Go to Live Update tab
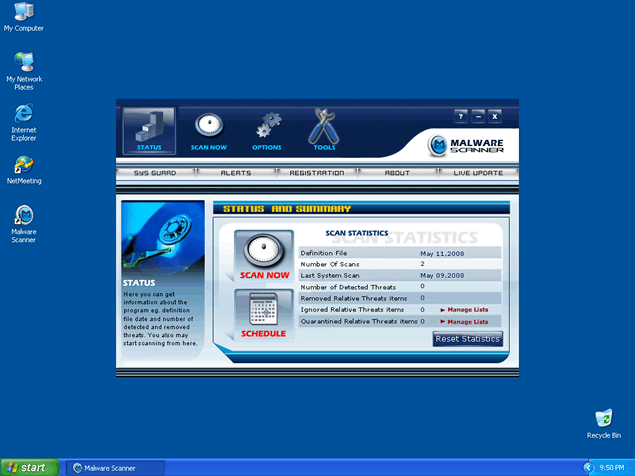This screenshot has width=635, height=476. [478, 173]
